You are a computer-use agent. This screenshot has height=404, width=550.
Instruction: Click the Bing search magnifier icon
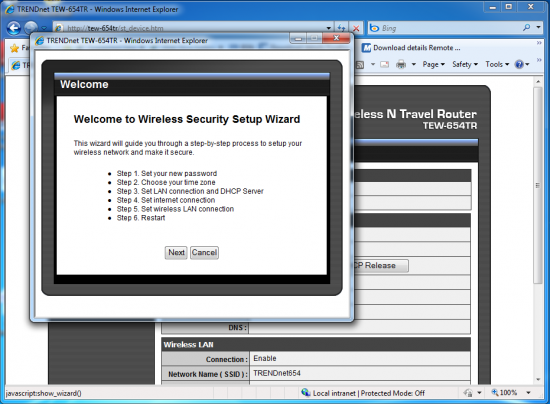(x=526, y=27)
